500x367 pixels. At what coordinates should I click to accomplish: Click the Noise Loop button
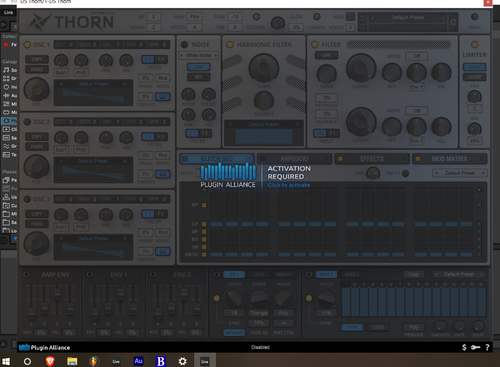tap(198, 67)
